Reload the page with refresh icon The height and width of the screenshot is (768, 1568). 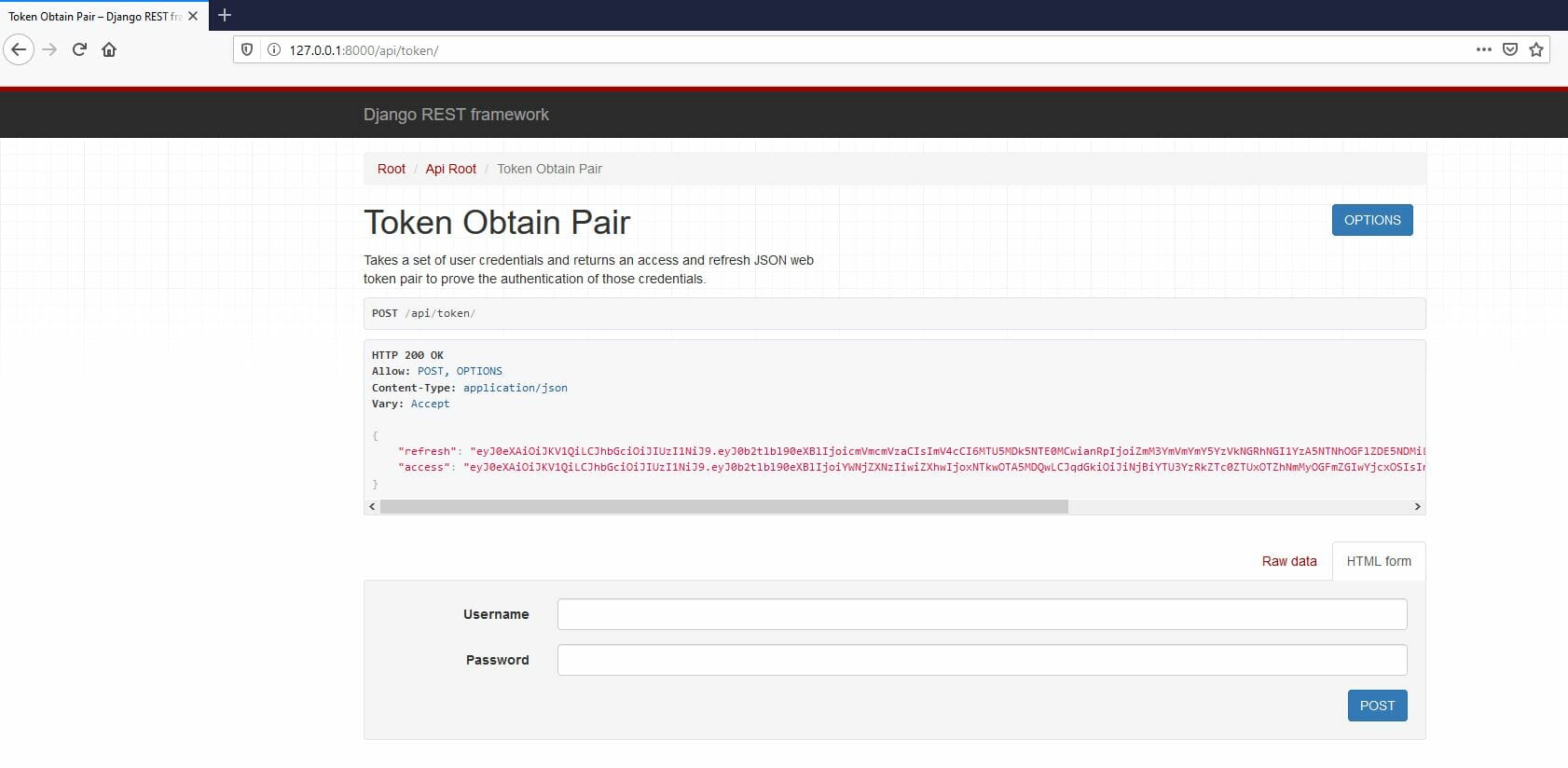coord(79,49)
